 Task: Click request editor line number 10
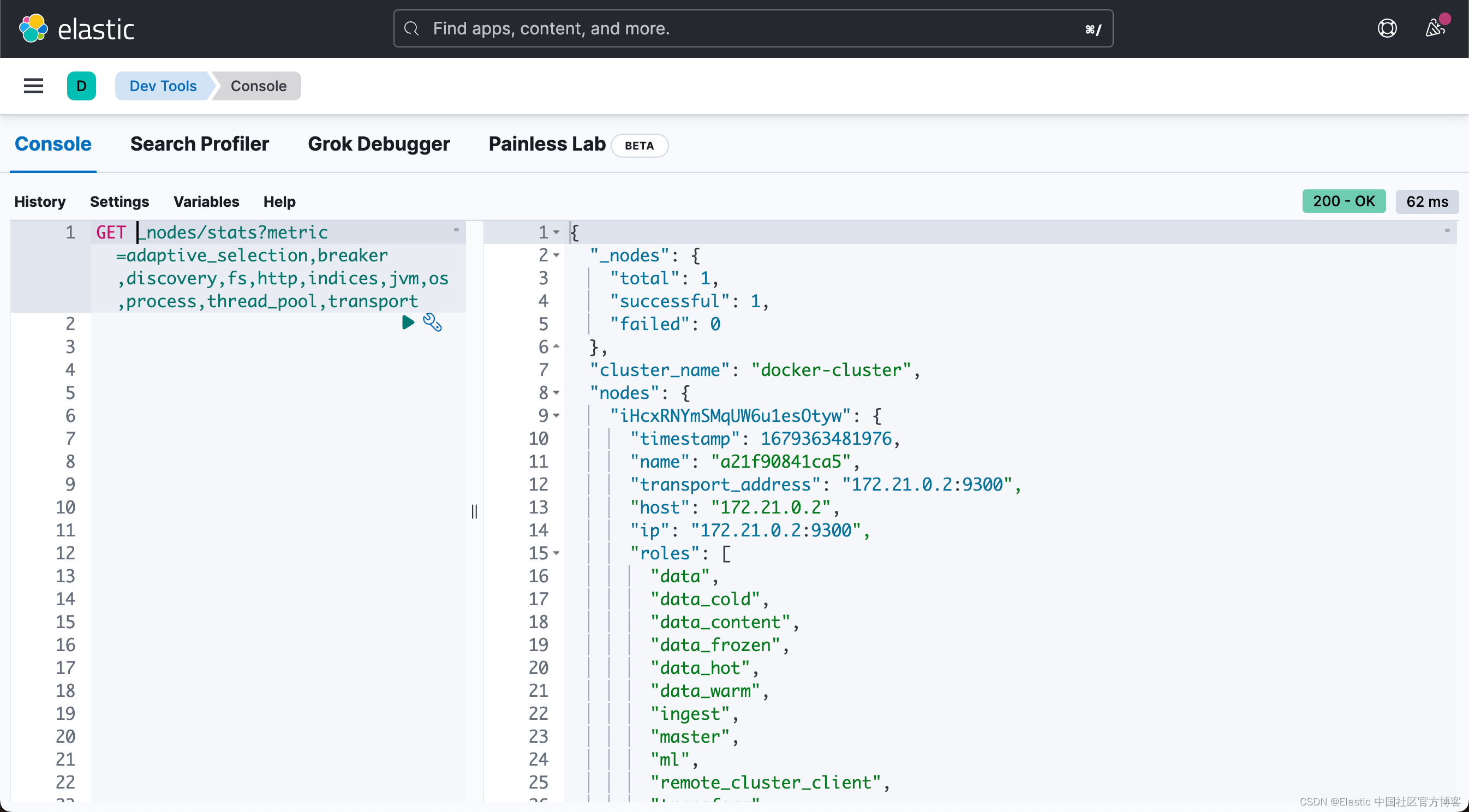point(65,507)
